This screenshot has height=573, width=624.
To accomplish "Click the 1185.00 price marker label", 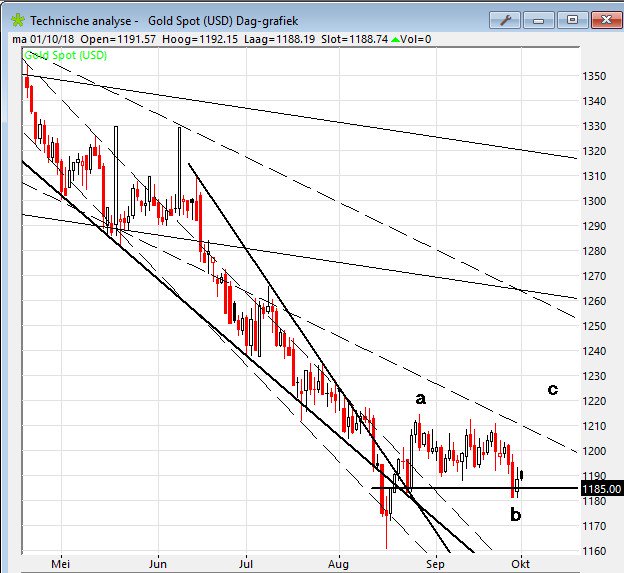I will pyautogui.click(x=601, y=488).
